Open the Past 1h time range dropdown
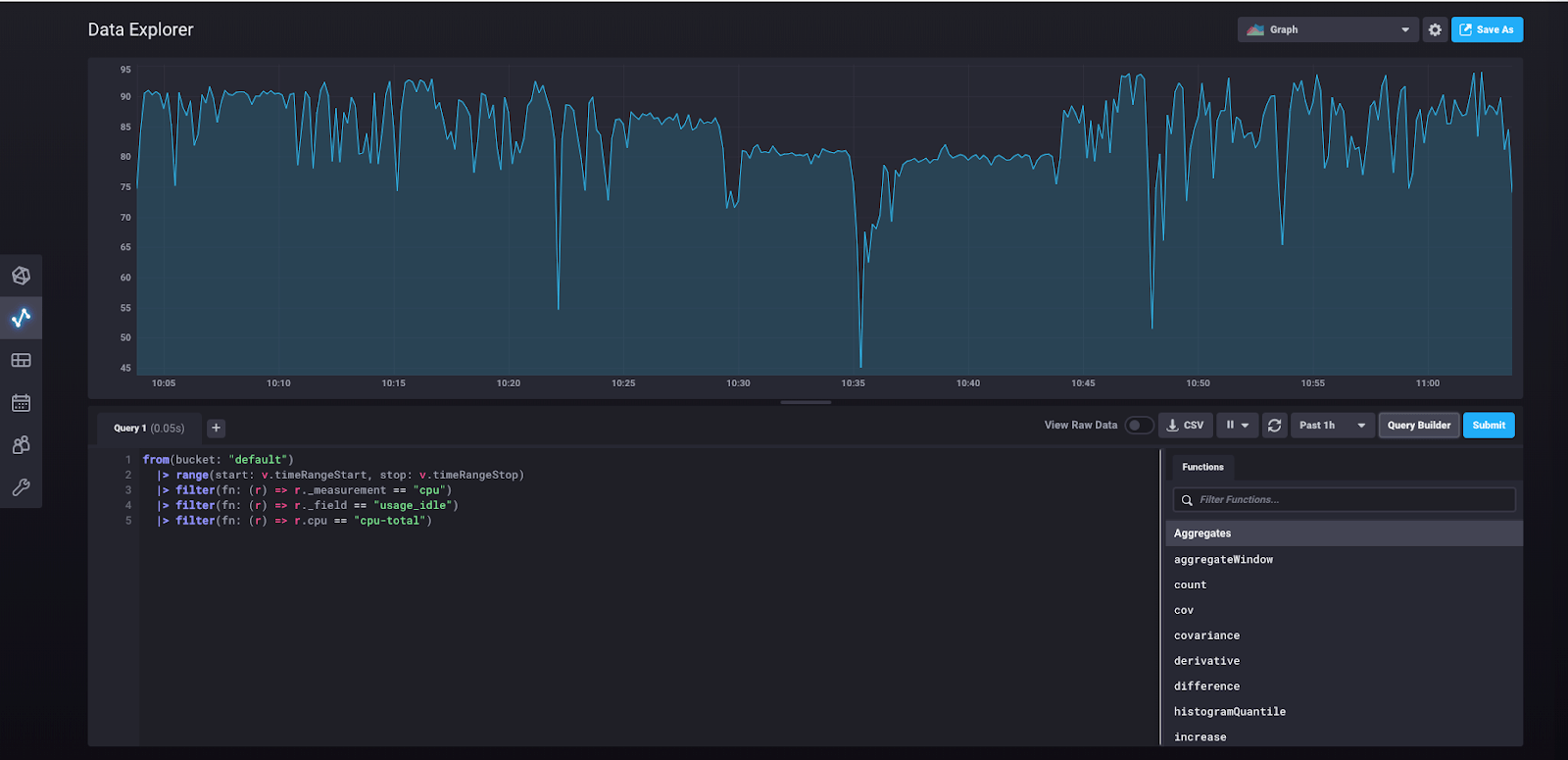1568x760 pixels. point(1332,425)
